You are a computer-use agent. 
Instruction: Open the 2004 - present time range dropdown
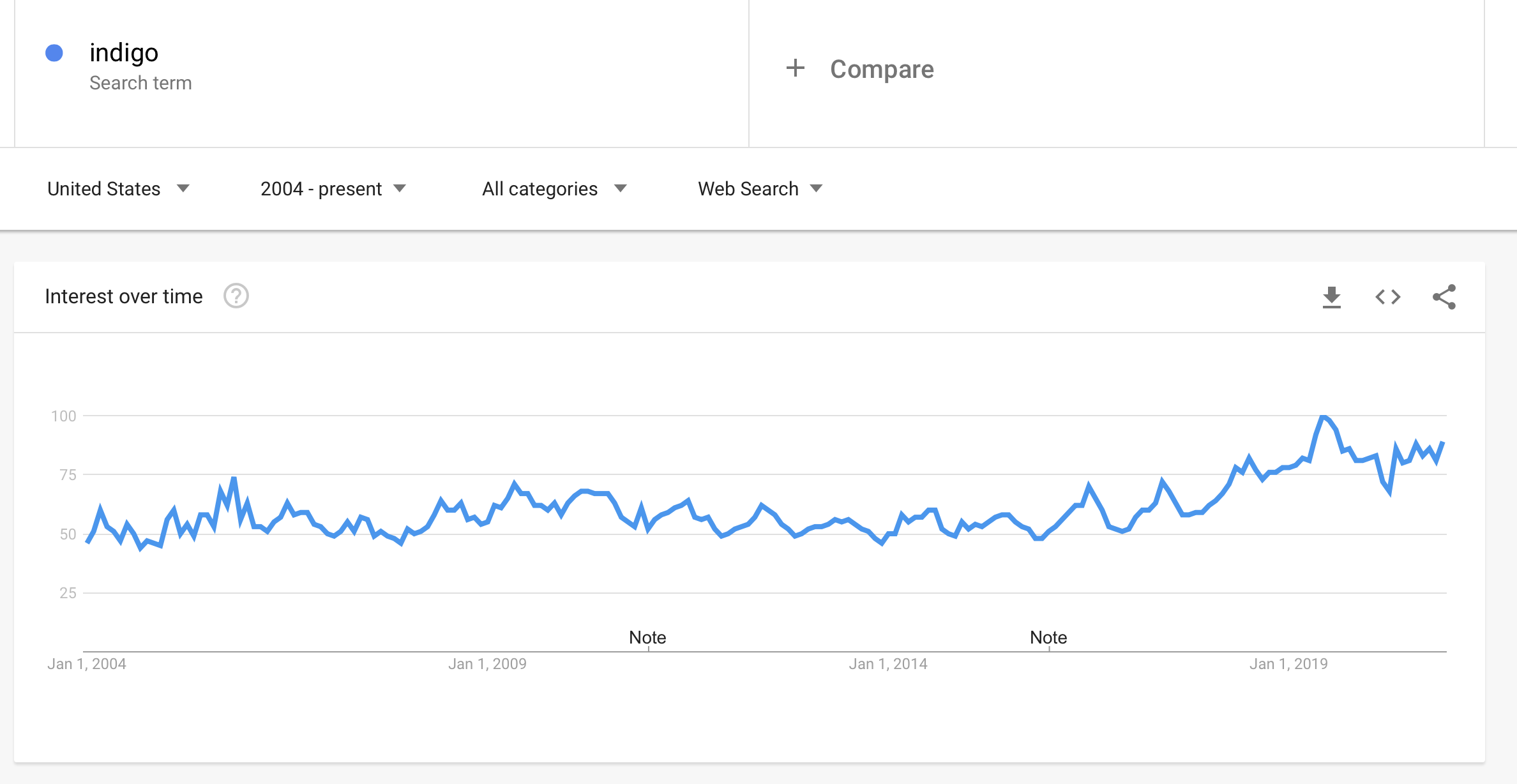tap(333, 189)
